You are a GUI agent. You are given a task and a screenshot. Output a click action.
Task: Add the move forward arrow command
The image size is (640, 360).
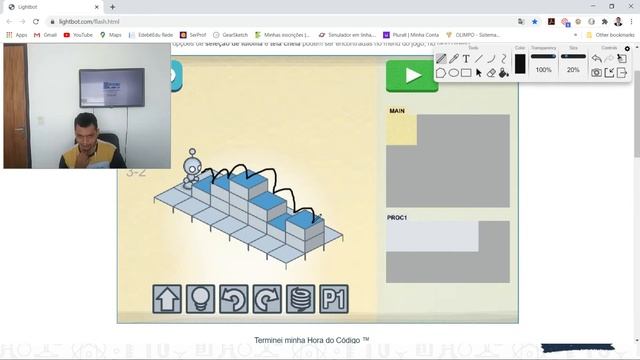pos(167,299)
